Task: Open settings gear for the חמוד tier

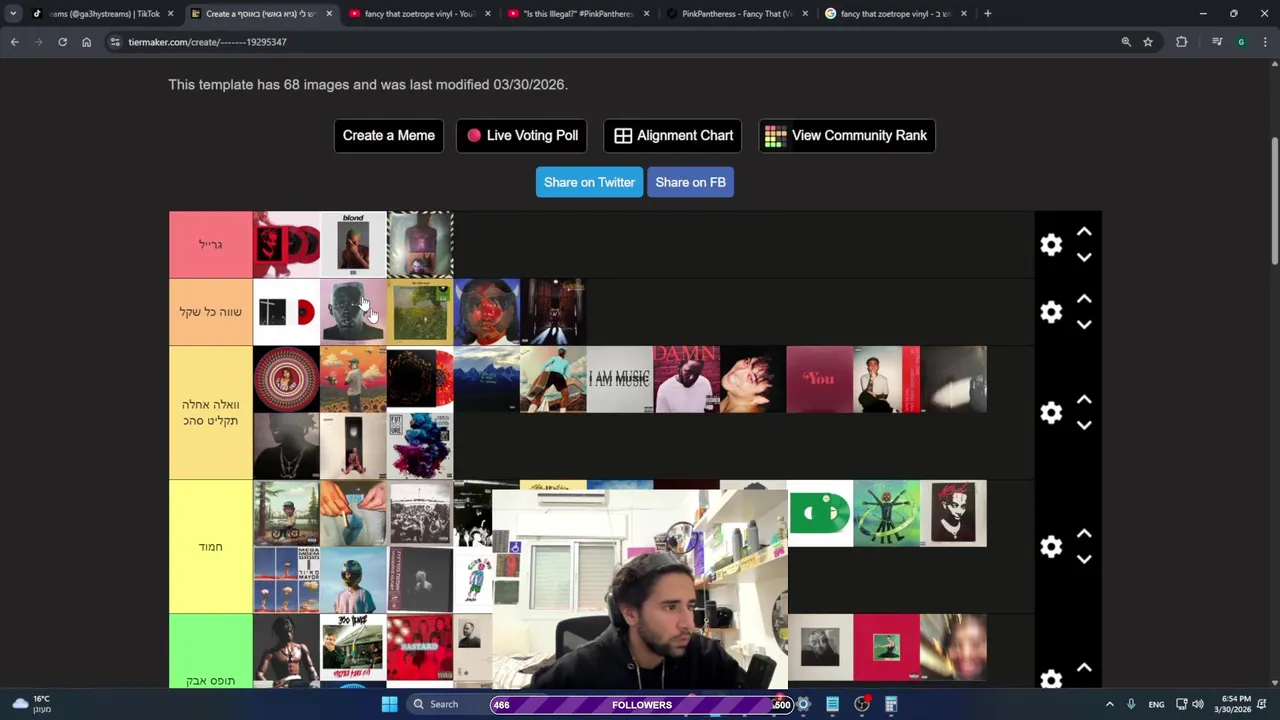Action: pyautogui.click(x=1051, y=547)
